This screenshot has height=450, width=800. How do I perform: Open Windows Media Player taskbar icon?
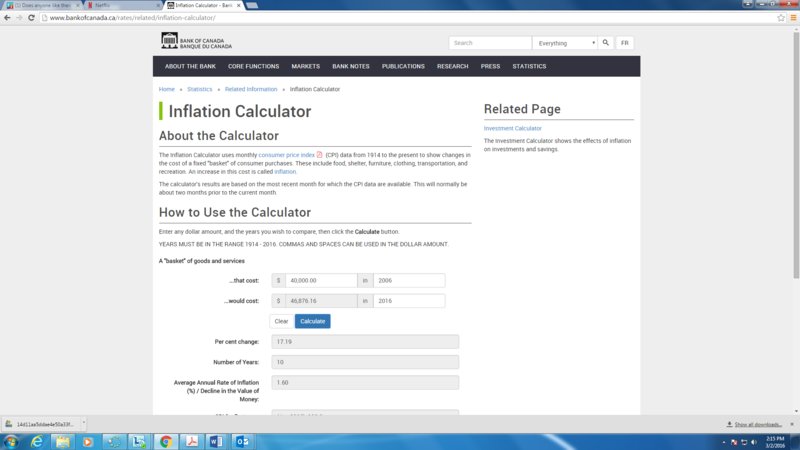[88, 441]
